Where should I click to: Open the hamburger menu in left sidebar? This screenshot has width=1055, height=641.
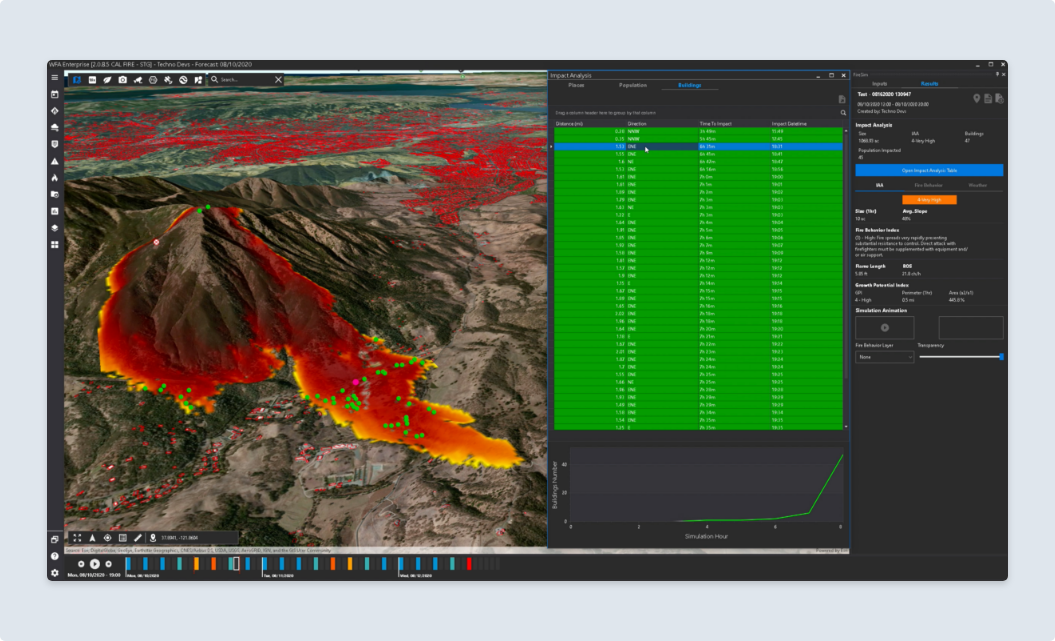[x=55, y=78]
